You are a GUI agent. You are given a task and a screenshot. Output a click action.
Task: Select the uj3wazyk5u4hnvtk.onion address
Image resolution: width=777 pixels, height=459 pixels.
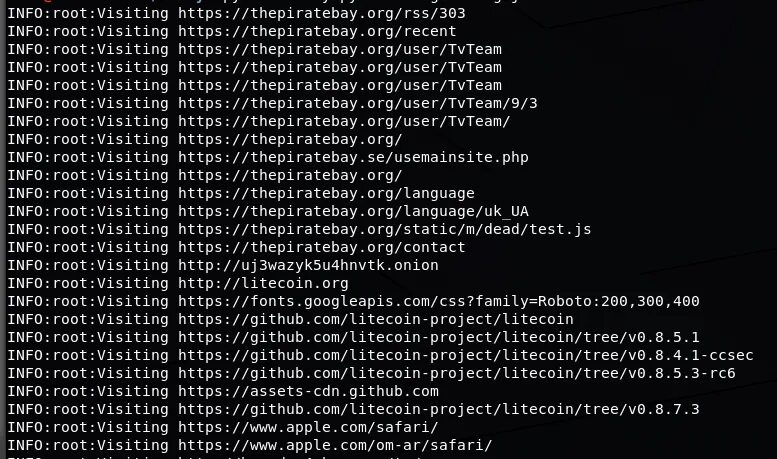pyautogui.click(x=308, y=265)
